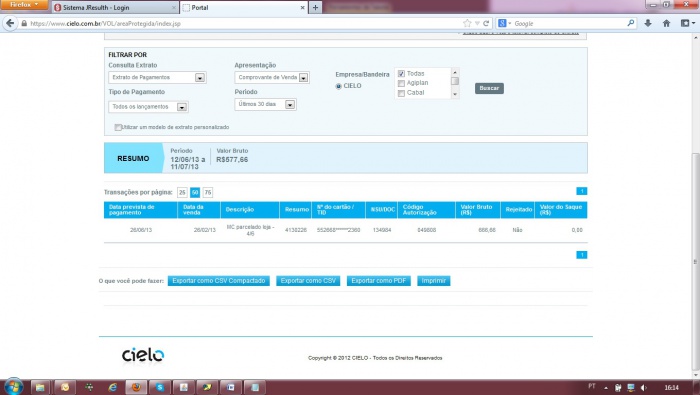Check the Agiplan checkbox
The image size is (700, 395).
coord(401,83)
